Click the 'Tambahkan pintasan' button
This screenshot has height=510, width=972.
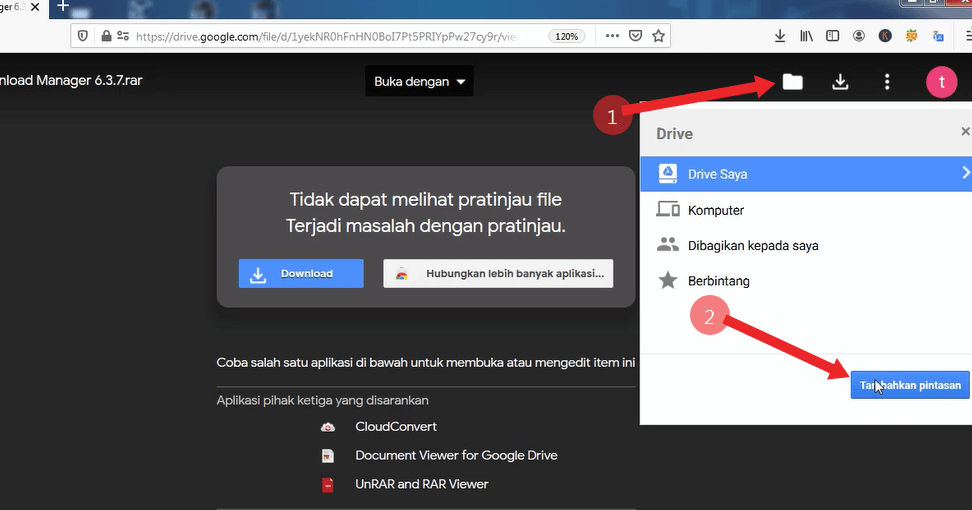tap(909, 385)
